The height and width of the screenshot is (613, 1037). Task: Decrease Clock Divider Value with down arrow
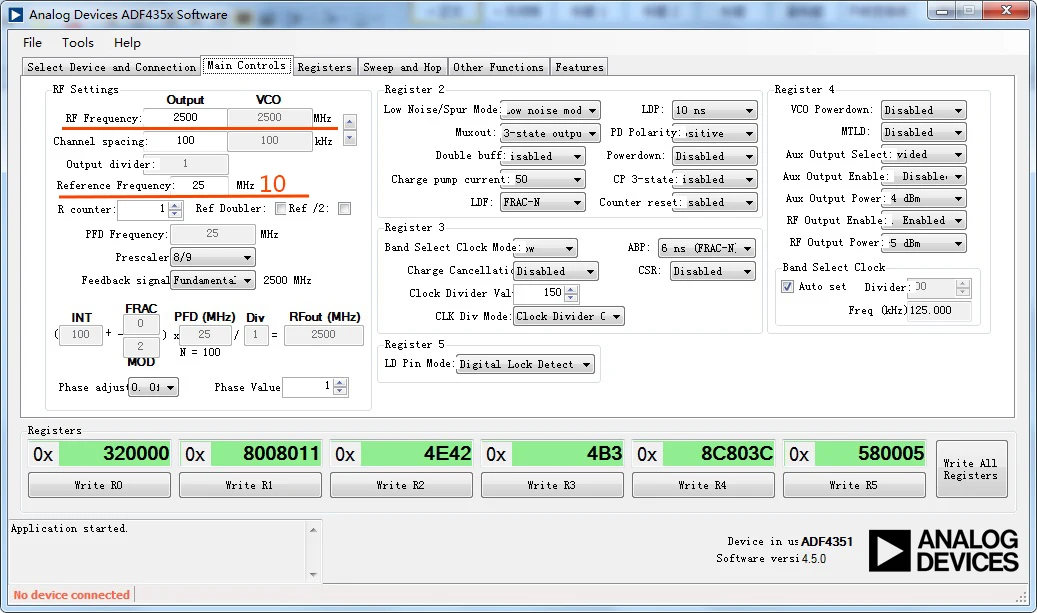[571, 298]
